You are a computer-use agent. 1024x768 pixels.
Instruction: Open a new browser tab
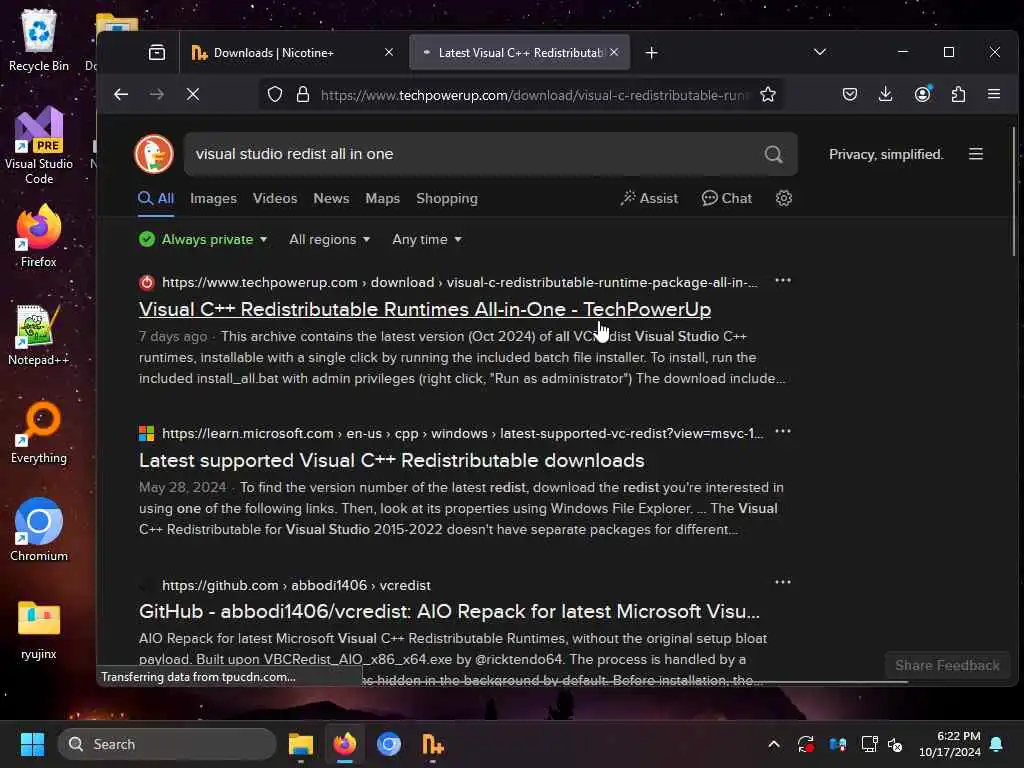(651, 53)
